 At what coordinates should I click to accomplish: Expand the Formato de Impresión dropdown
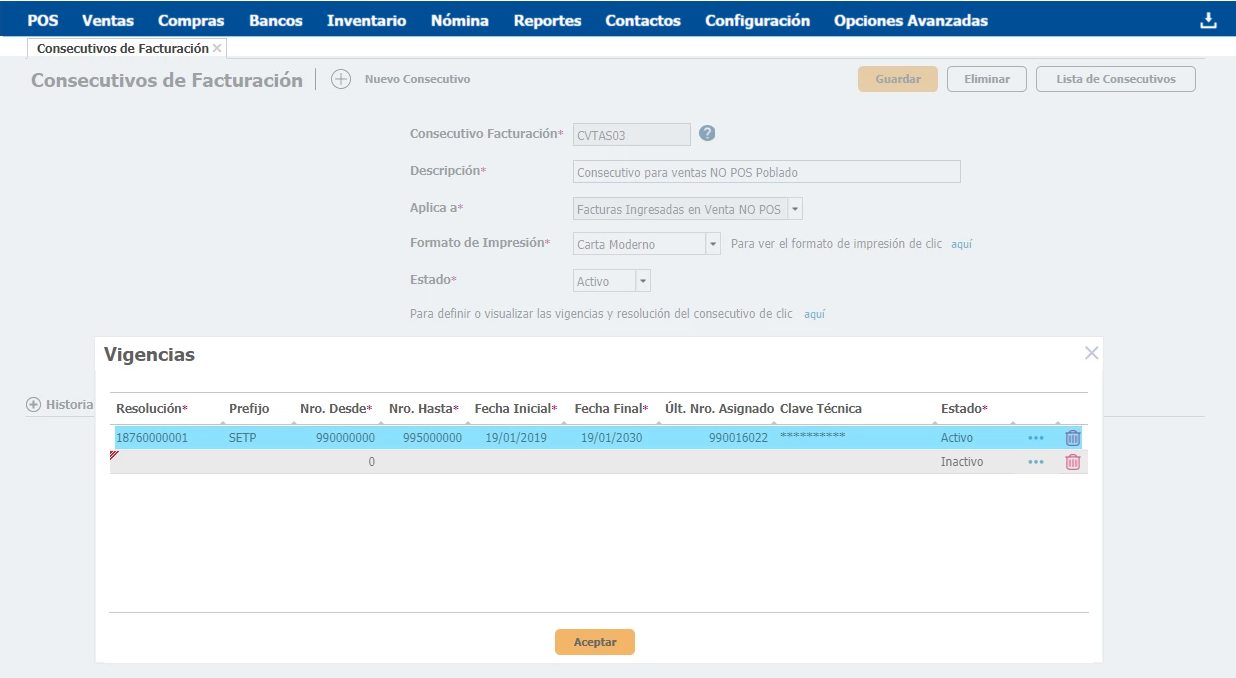(713, 244)
